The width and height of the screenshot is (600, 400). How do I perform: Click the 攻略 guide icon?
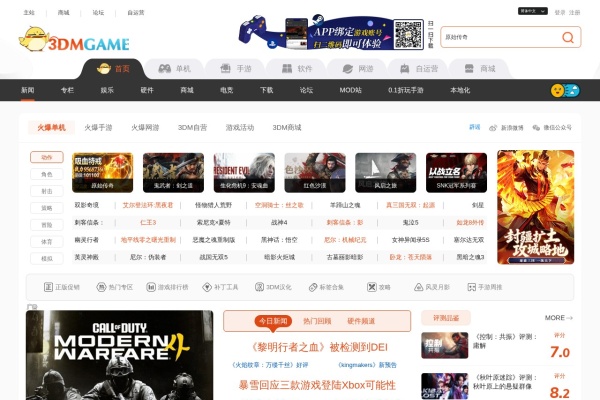pos(379,287)
